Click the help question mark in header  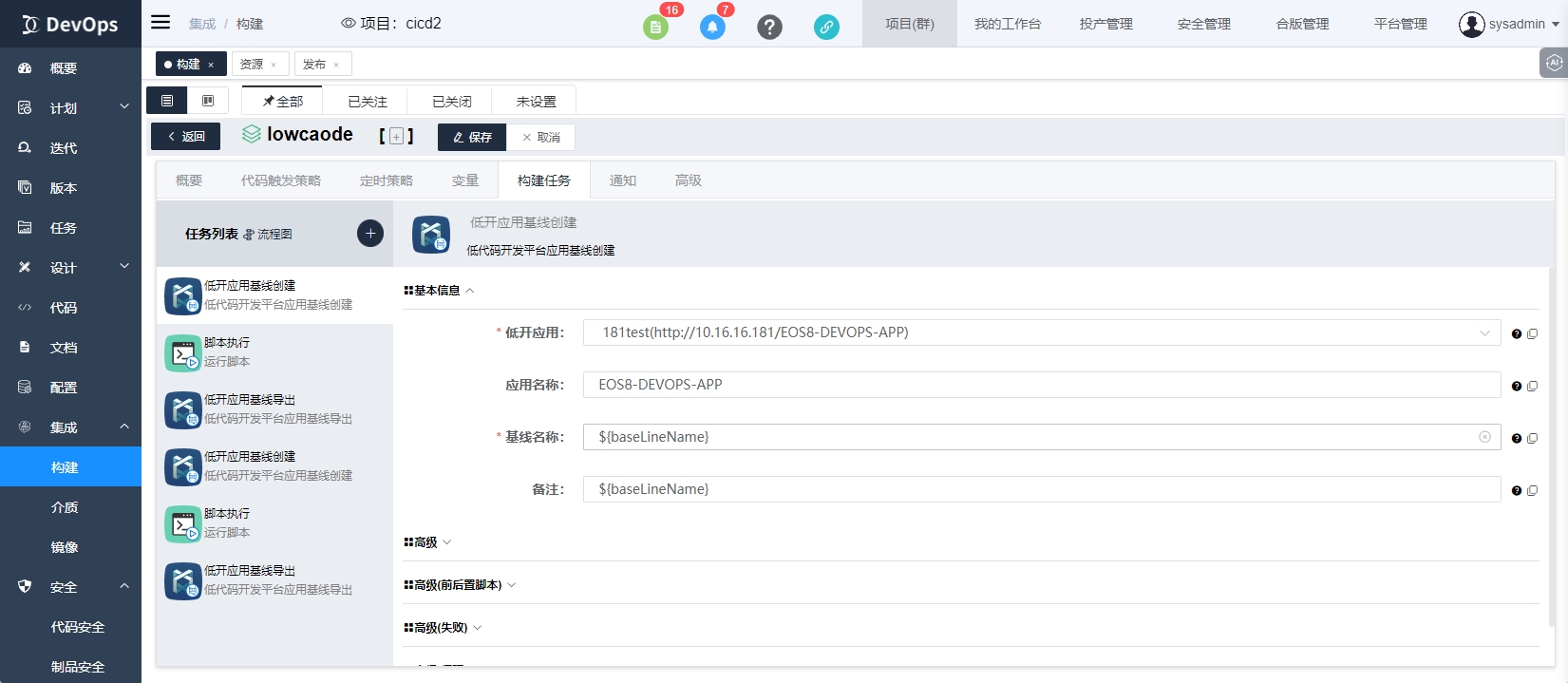click(769, 27)
